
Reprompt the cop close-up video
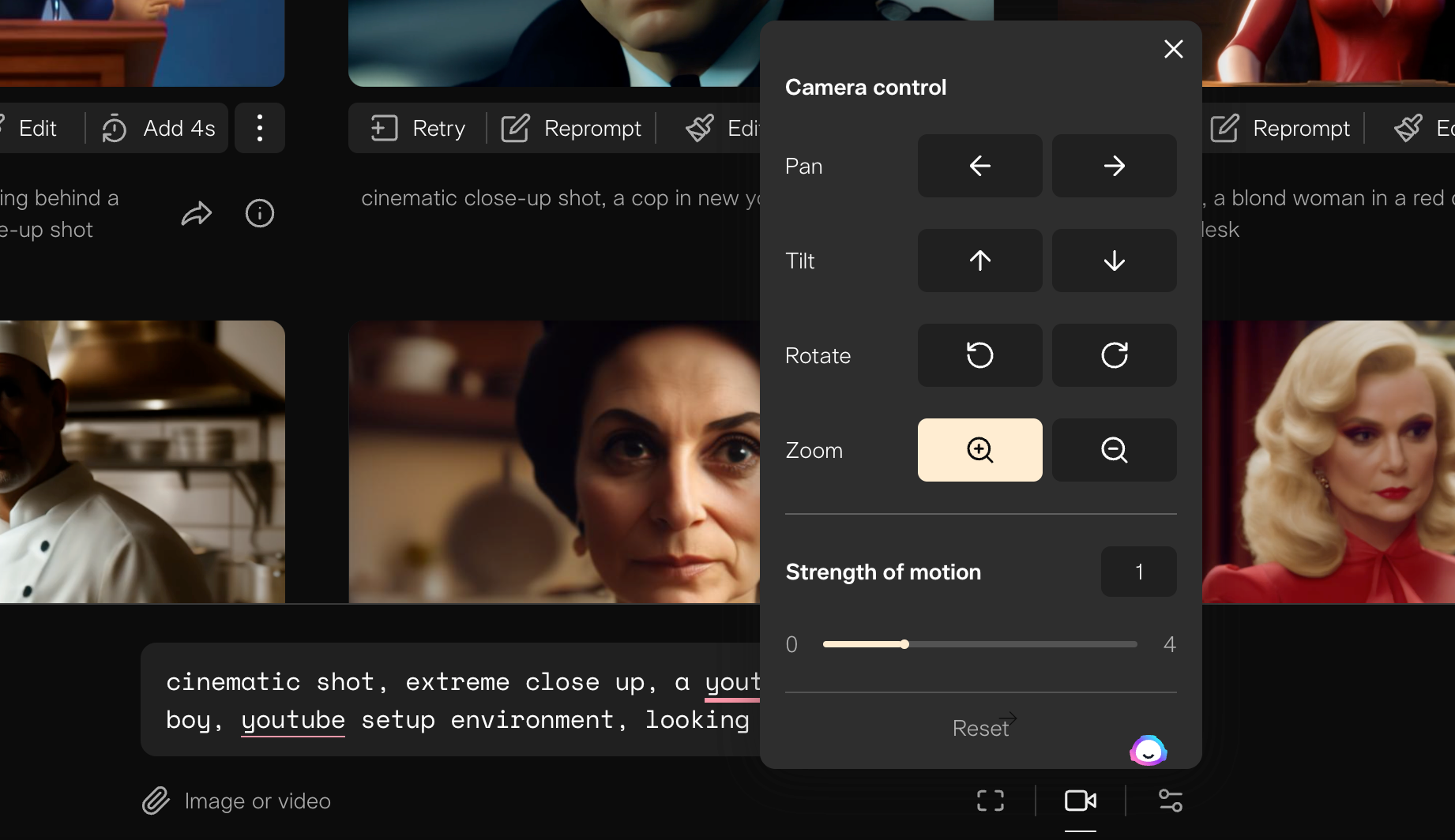click(x=572, y=128)
